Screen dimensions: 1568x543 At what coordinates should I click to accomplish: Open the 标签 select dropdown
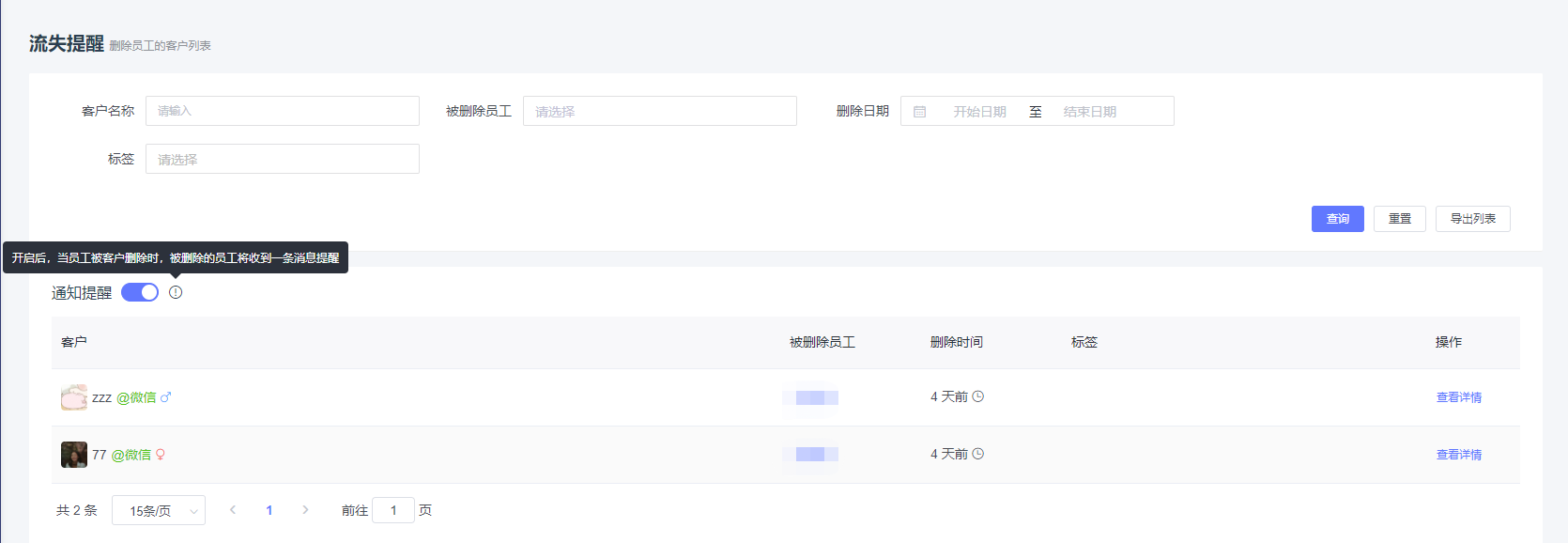[x=282, y=159]
